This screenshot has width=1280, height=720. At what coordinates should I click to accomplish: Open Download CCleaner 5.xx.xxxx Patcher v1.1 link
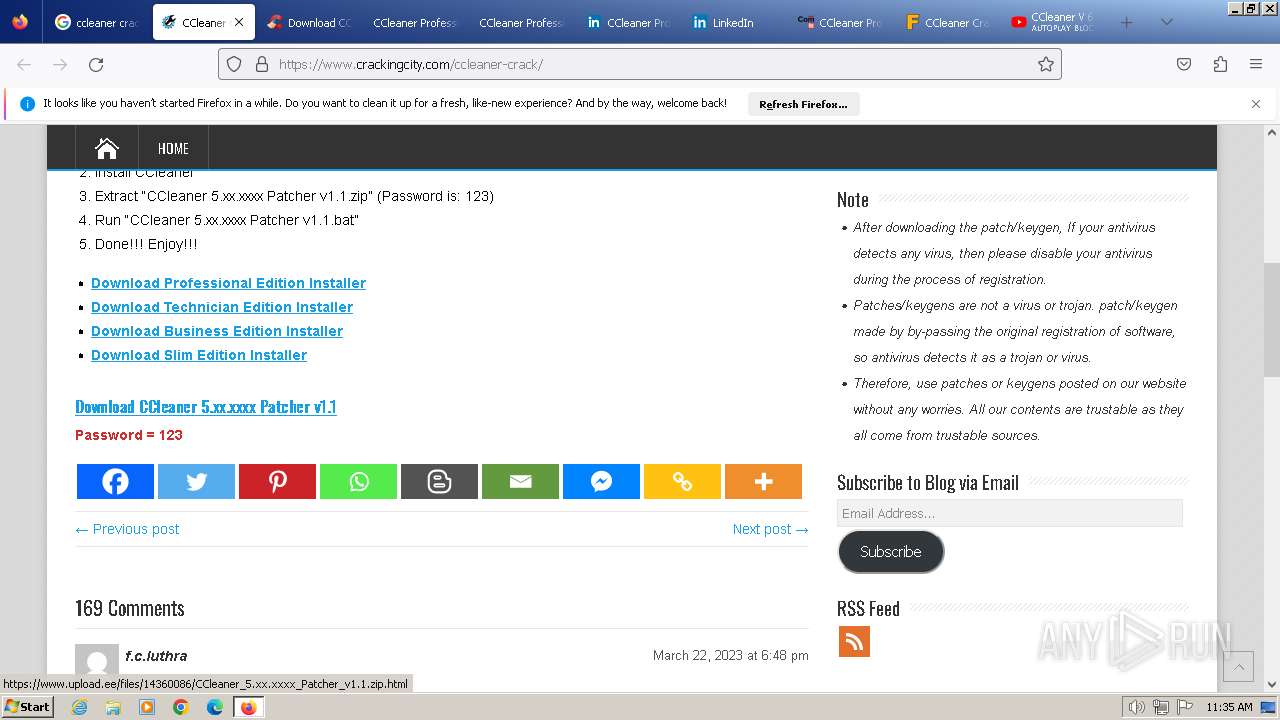[206, 407]
